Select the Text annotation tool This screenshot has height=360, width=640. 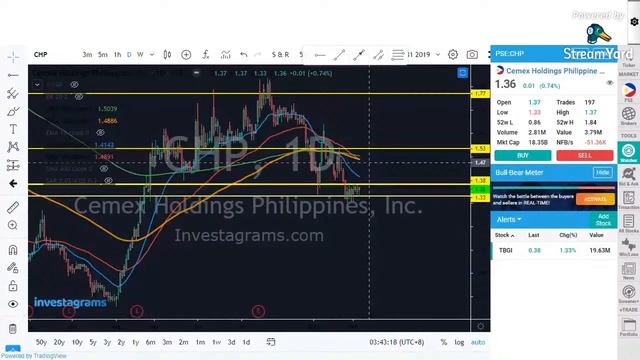[13, 129]
